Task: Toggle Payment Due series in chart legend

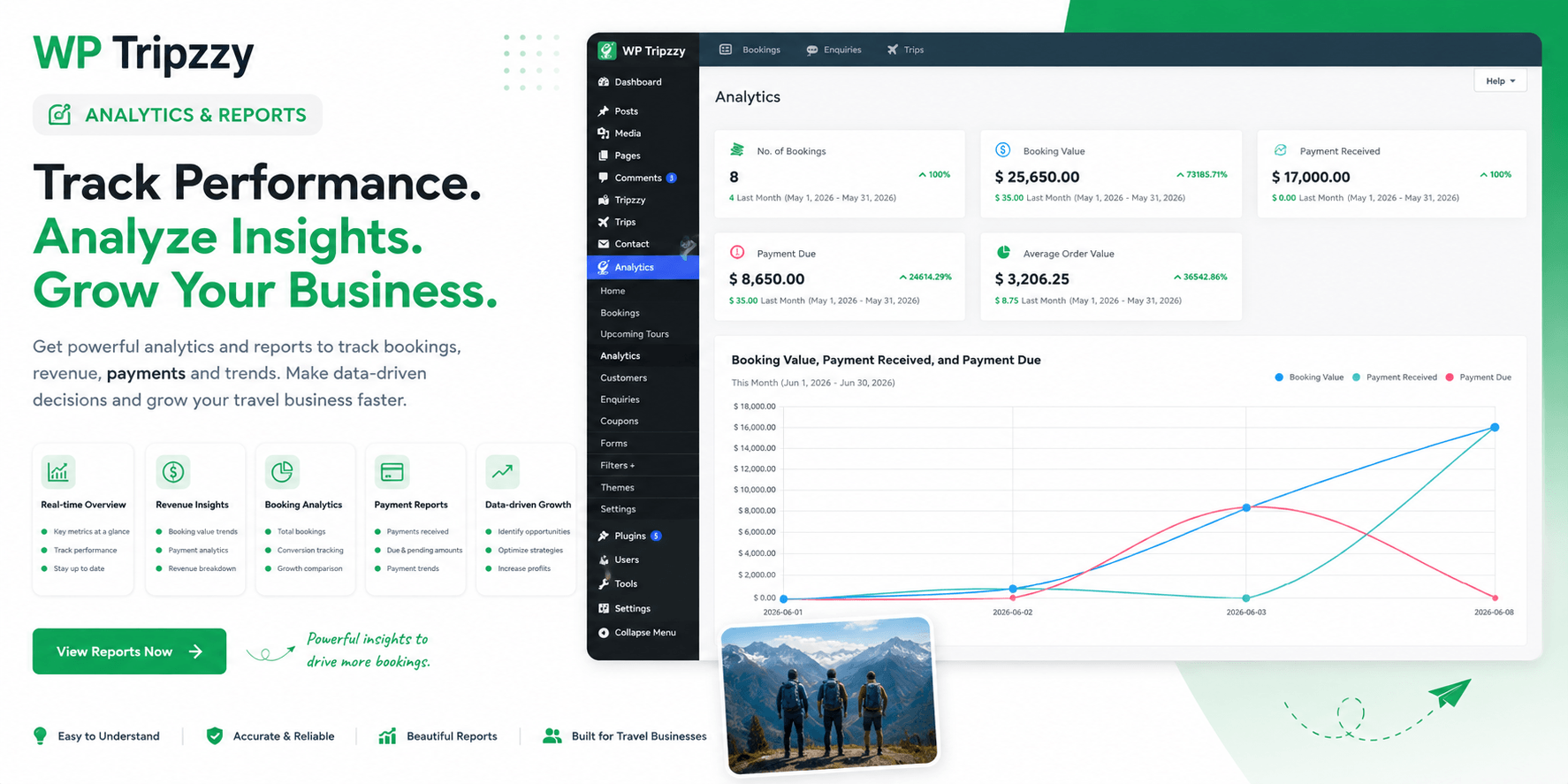Action: tap(1478, 377)
